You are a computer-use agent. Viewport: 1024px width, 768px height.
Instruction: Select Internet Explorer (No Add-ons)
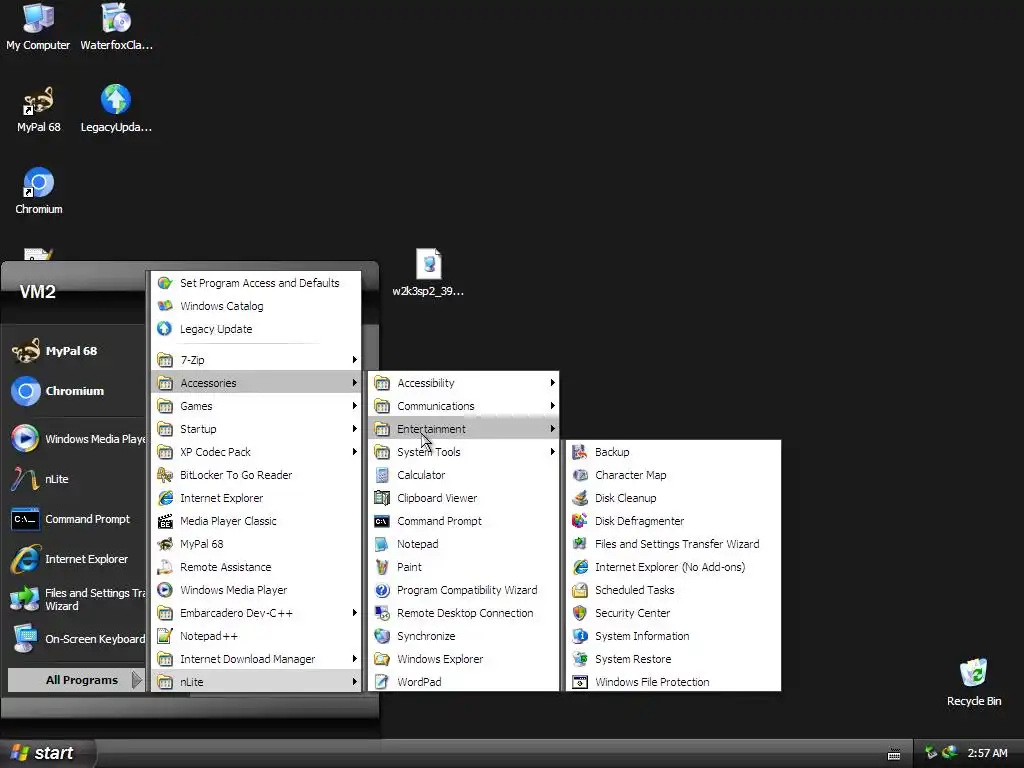tap(673, 567)
